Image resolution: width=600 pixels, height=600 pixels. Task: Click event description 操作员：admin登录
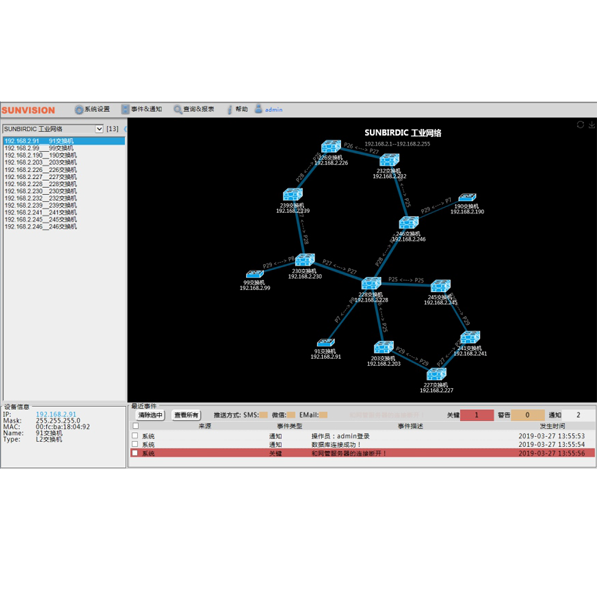pos(340,436)
